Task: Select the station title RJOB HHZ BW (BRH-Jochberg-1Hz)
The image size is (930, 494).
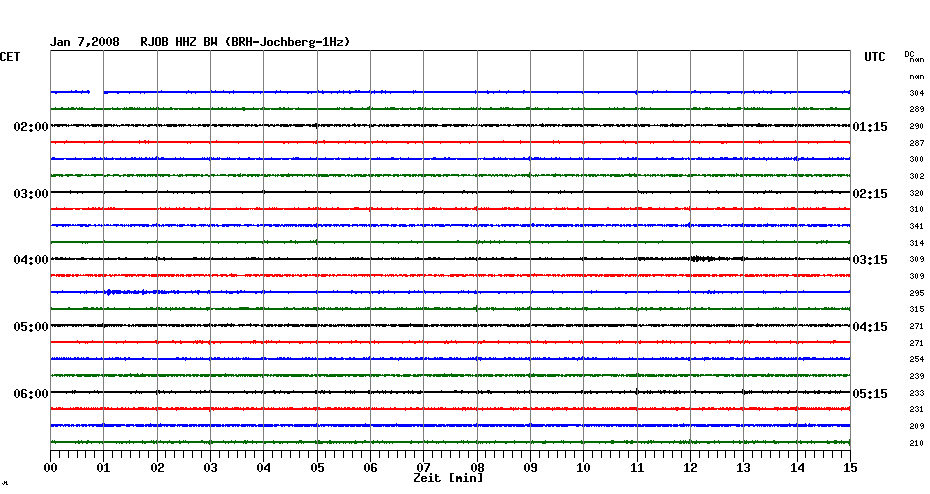Action: pyautogui.click(x=245, y=42)
